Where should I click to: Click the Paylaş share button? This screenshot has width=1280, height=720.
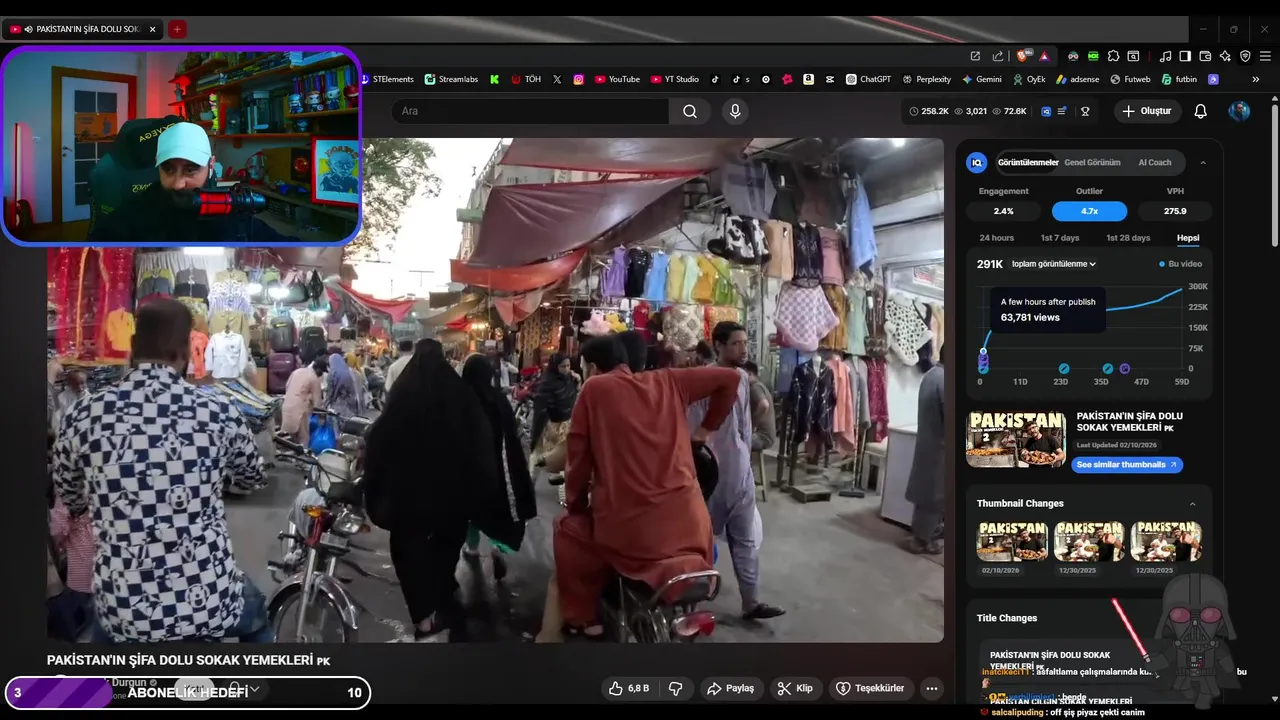coord(730,688)
